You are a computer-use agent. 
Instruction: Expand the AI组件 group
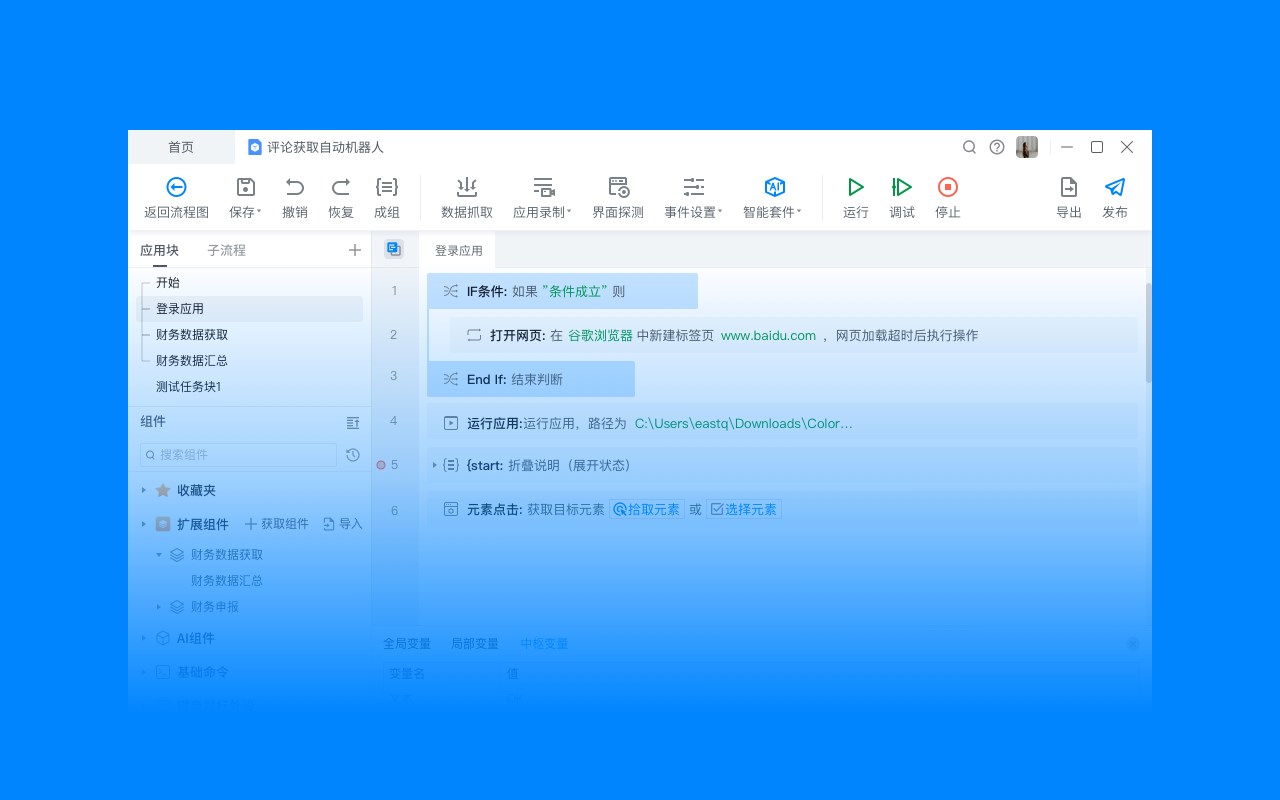click(x=144, y=638)
